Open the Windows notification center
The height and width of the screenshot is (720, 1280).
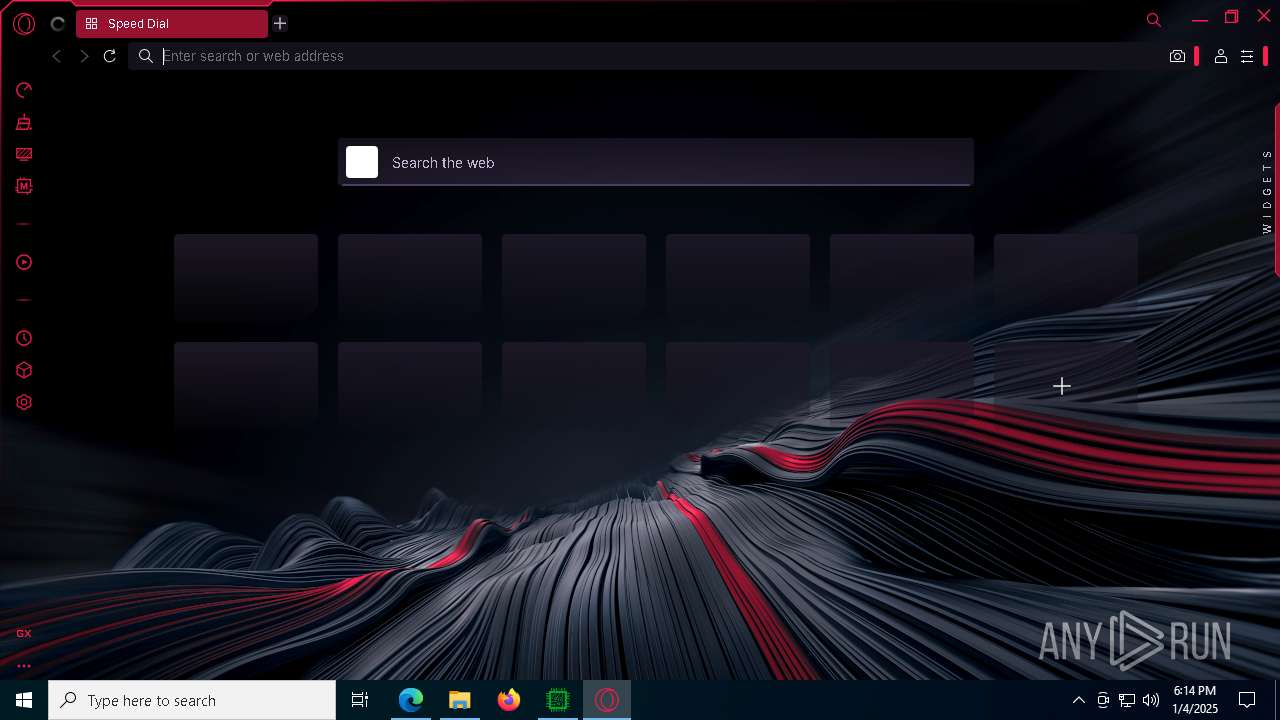point(1247,700)
